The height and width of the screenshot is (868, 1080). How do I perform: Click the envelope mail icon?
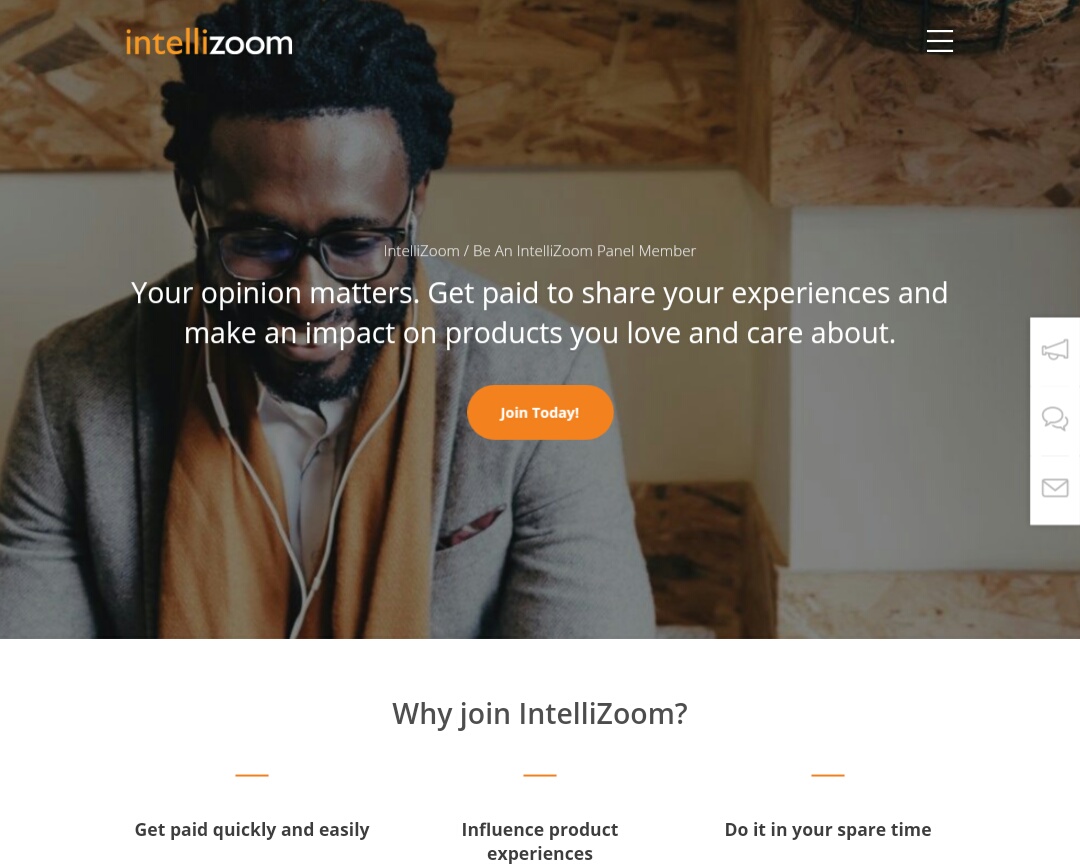pyautogui.click(x=1055, y=488)
